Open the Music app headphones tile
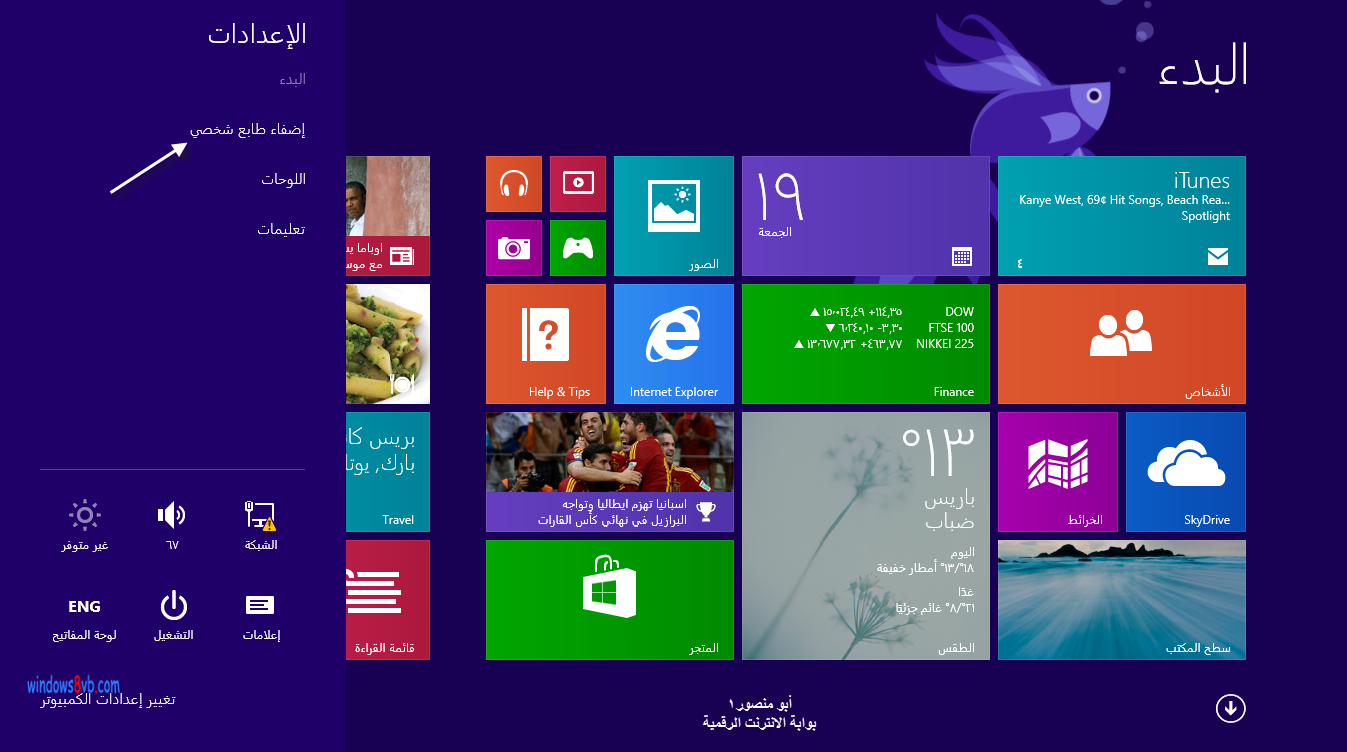The image size is (1347, 752). pyautogui.click(x=513, y=184)
